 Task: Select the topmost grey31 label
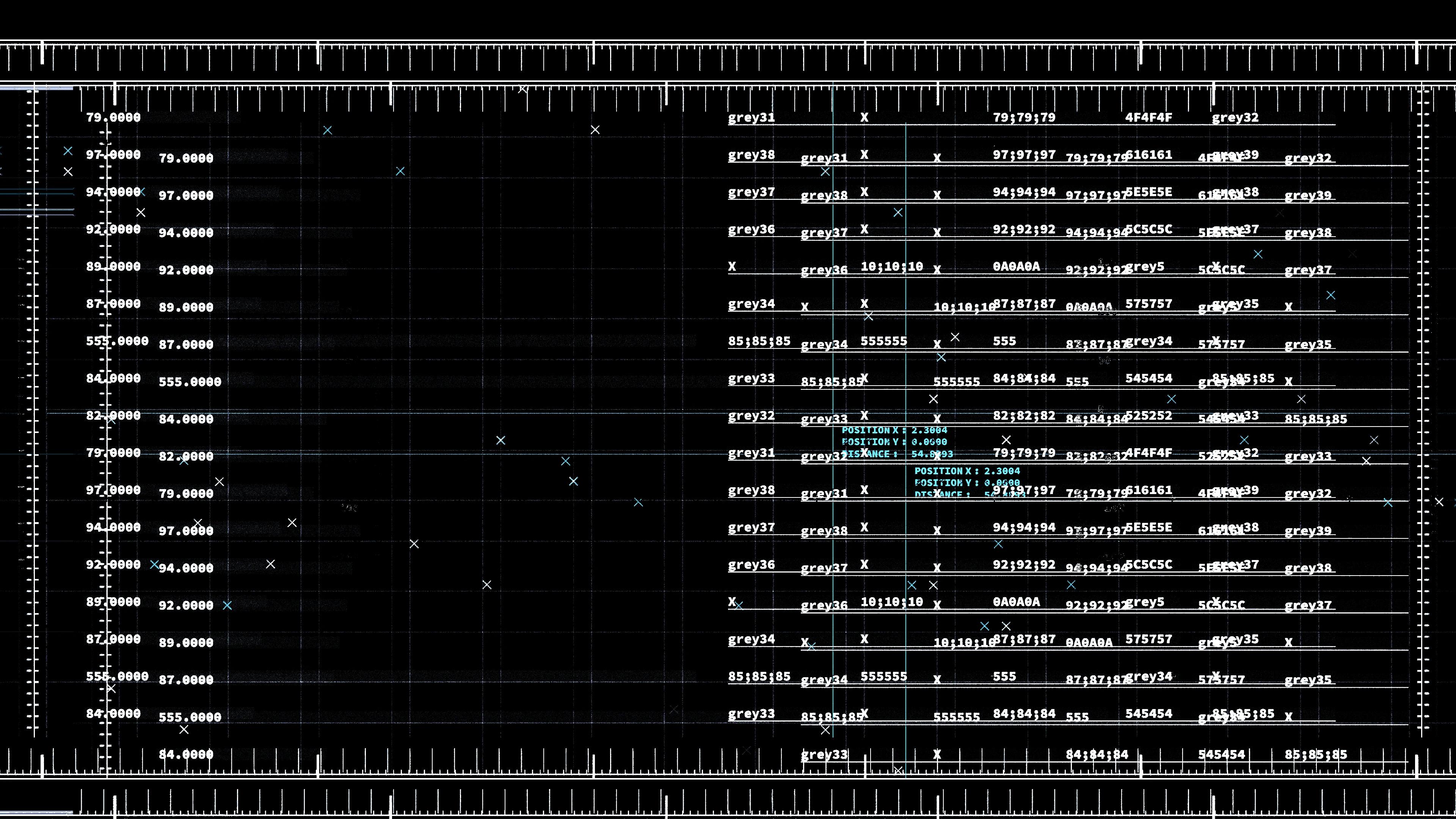click(751, 118)
